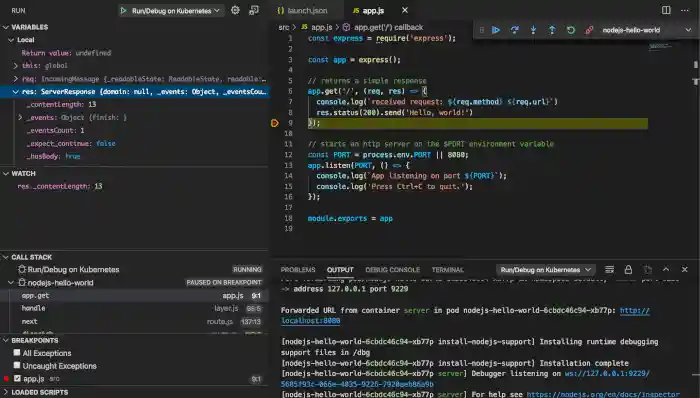Expand the _events Object entry
700x398 pixels.
point(21,117)
